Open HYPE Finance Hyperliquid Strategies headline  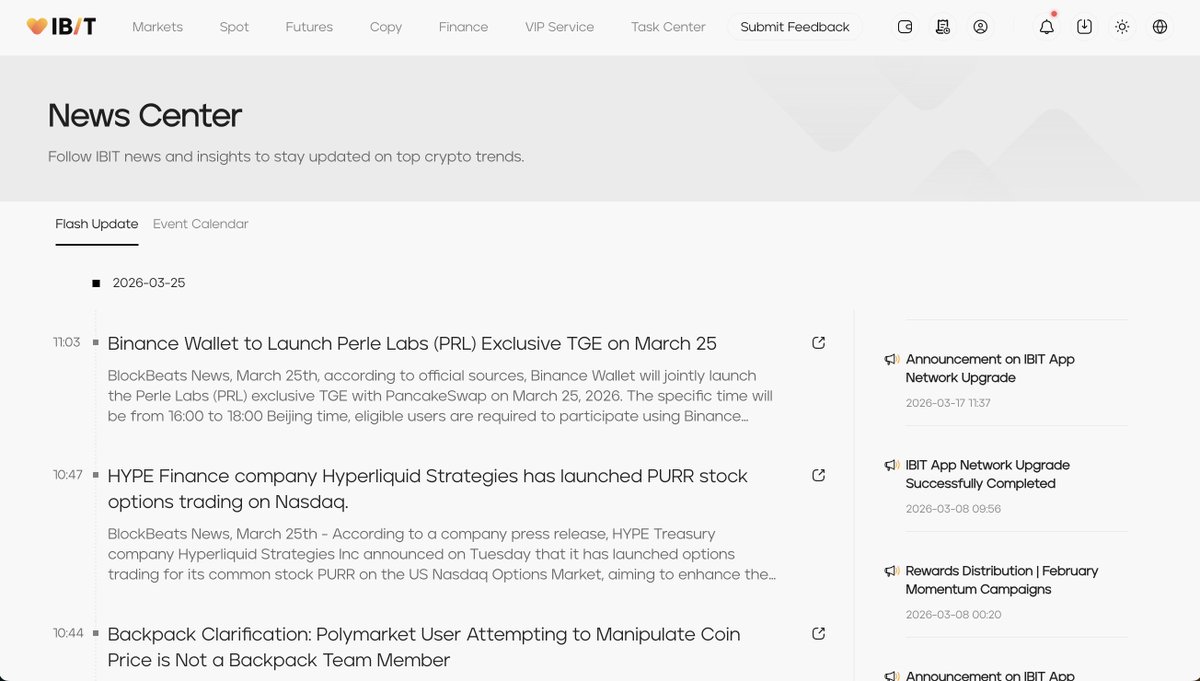click(428, 488)
